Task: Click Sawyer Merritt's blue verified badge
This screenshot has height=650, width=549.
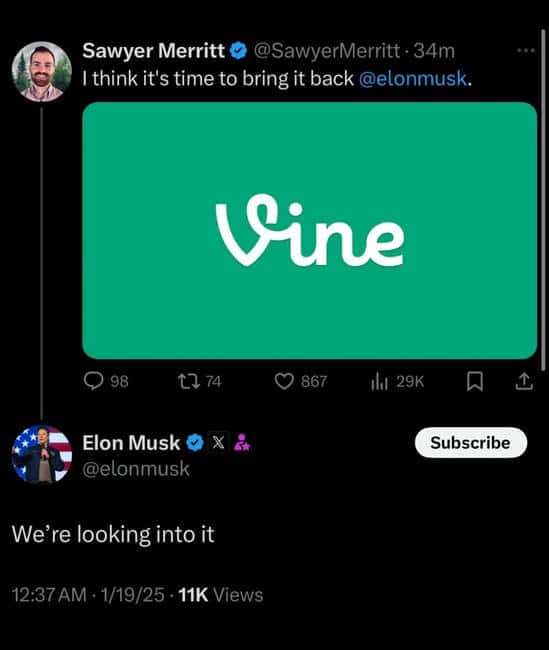Action: [x=238, y=51]
